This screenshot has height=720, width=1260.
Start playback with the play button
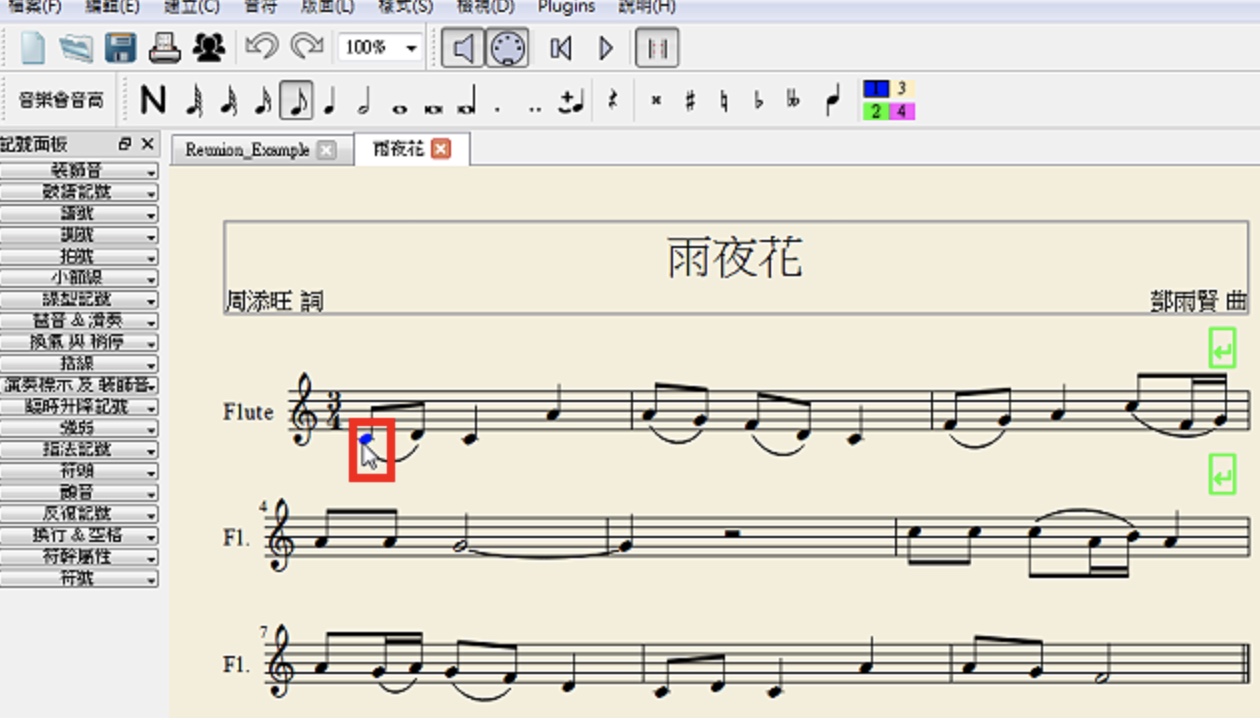point(606,47)
